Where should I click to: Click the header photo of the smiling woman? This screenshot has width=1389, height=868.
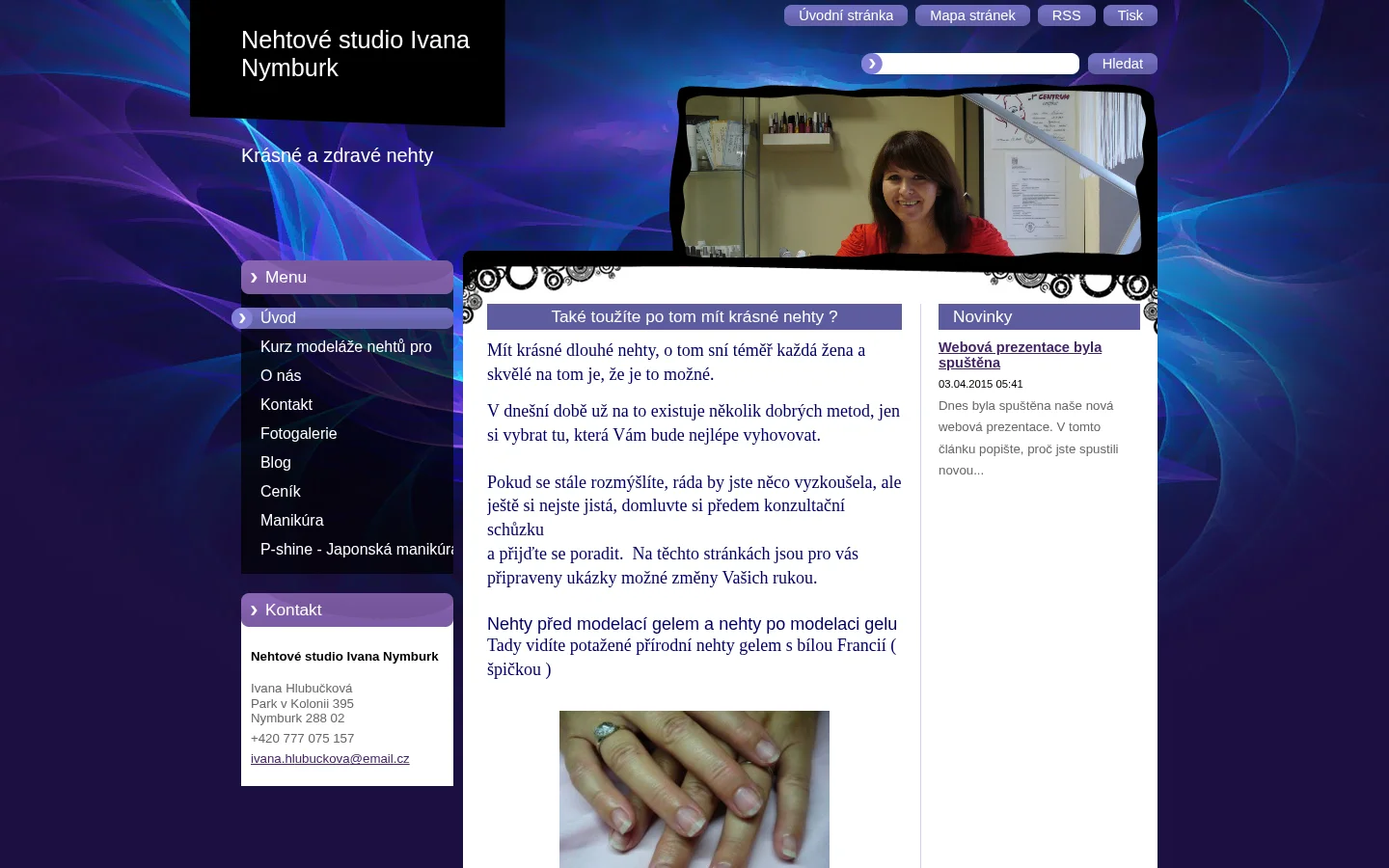[912, 174]
